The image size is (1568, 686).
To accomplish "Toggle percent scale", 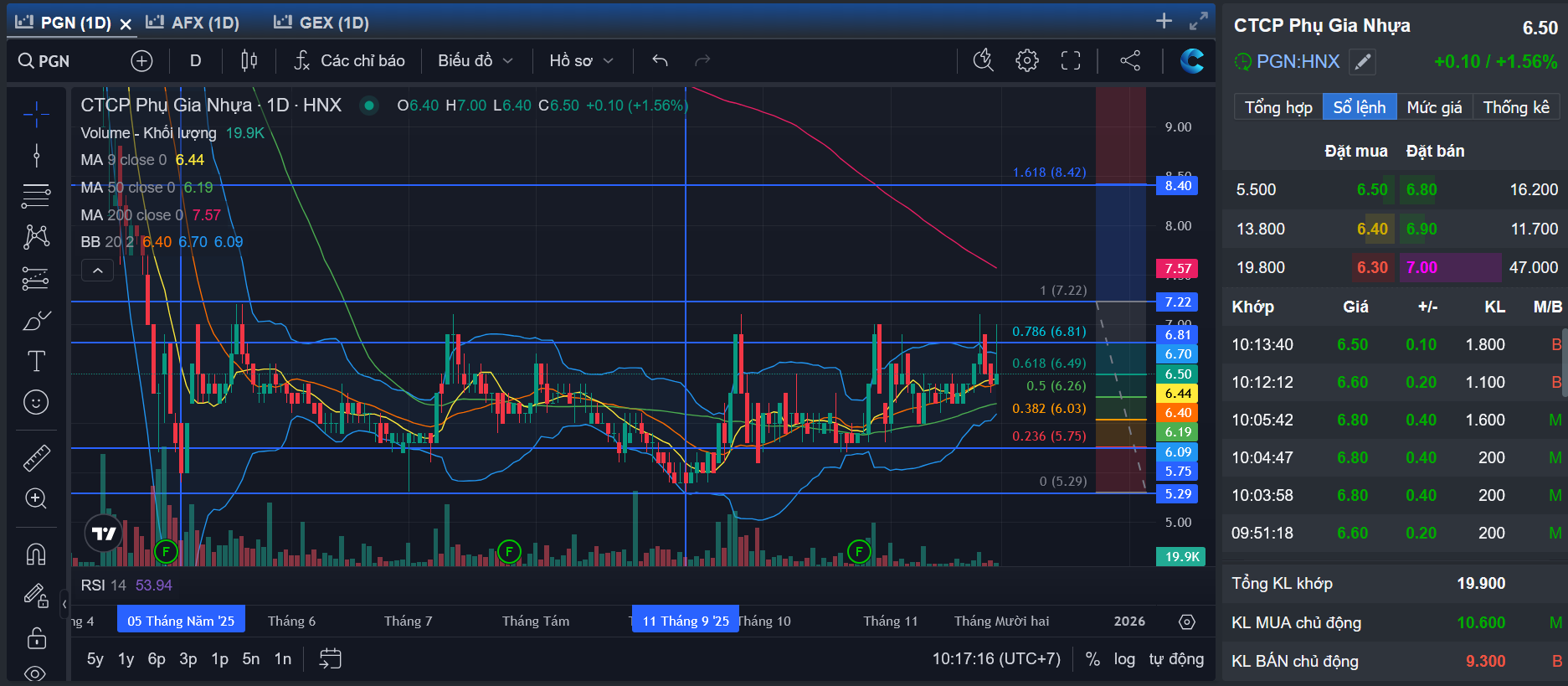I will tap(1092, 659).
